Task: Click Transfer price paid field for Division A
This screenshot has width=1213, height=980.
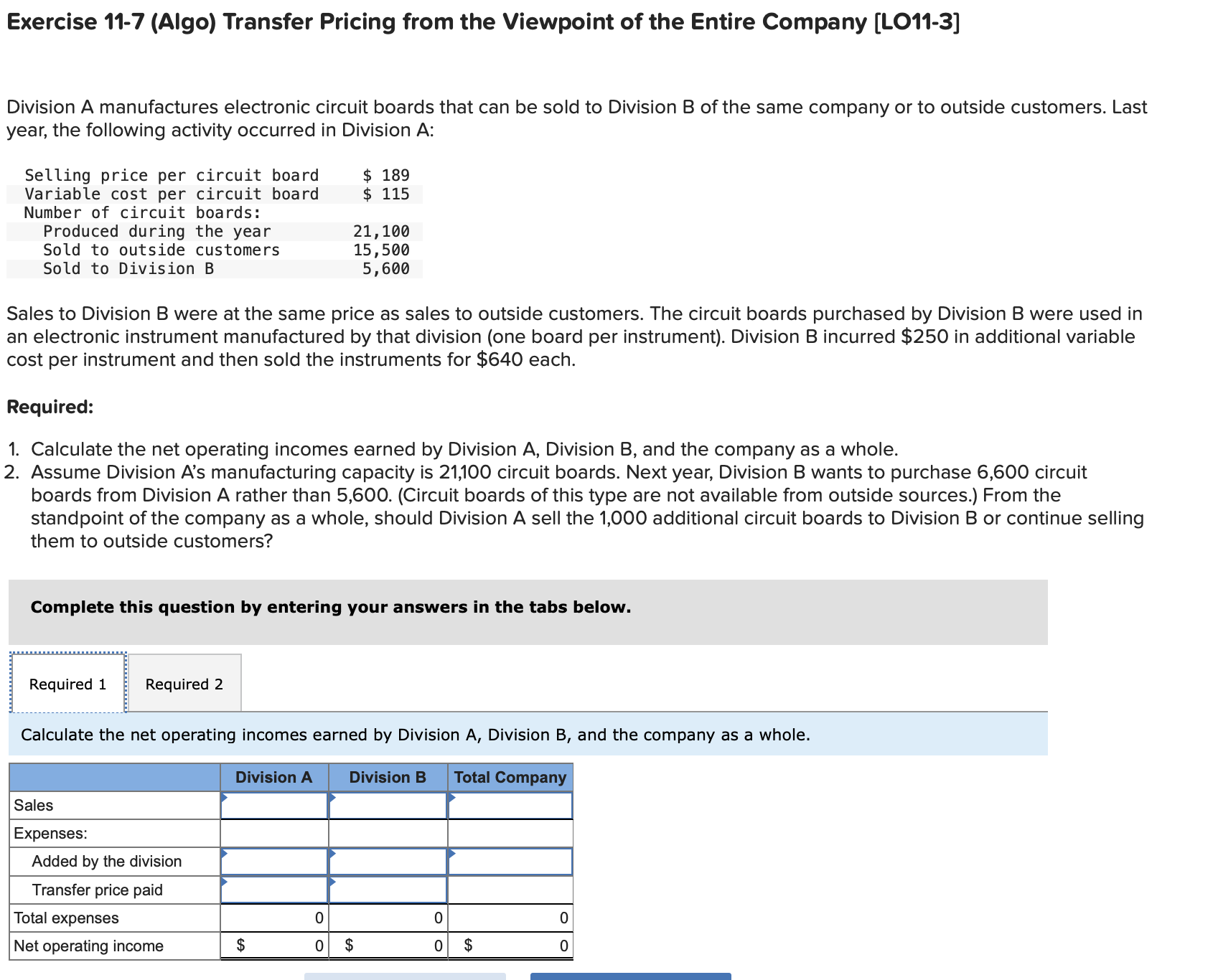Action: 273,890
